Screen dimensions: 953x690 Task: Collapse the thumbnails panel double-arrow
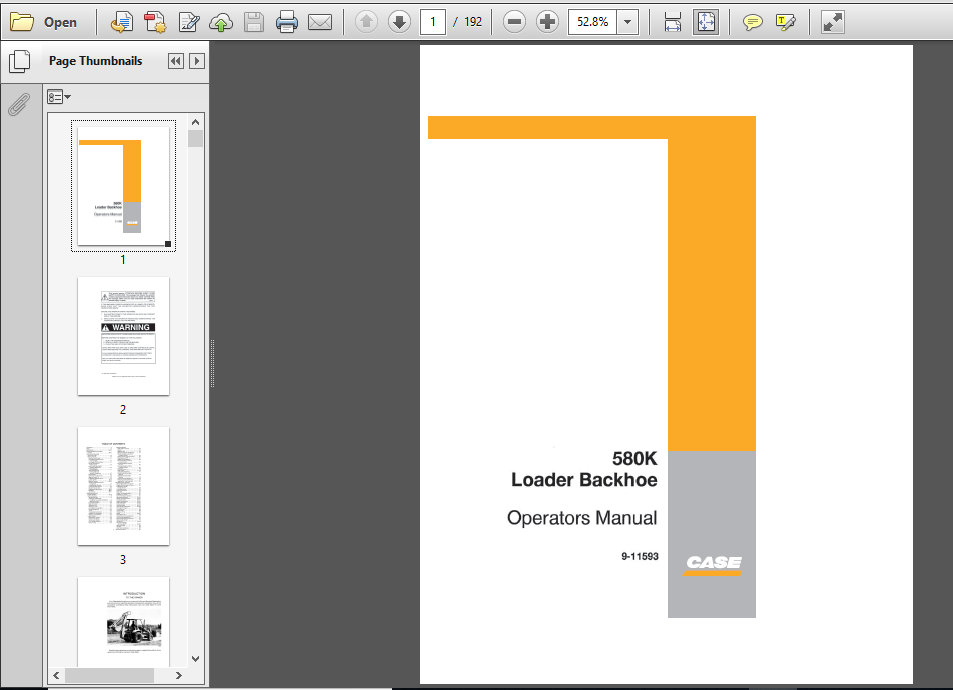pyautogui.click(x=176, y=61)
